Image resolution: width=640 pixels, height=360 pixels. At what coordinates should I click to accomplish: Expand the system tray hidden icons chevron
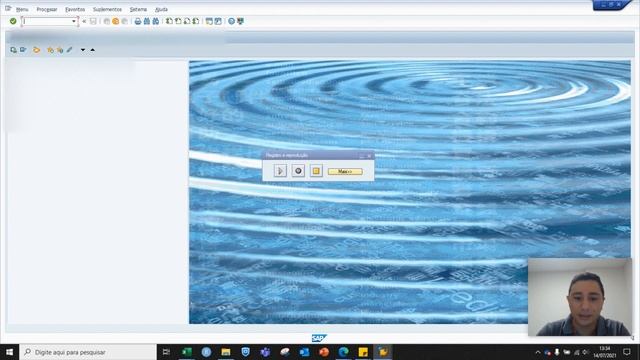pos(538,352)
